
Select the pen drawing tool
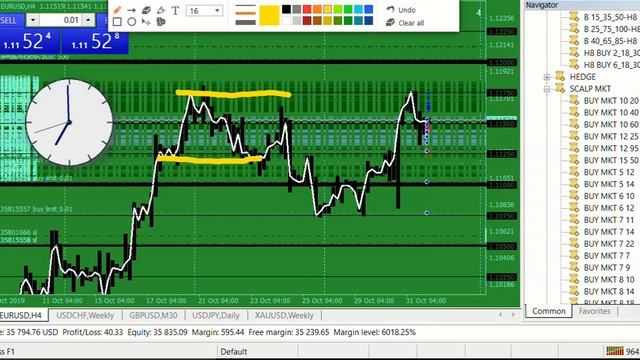tap(117, 10)
